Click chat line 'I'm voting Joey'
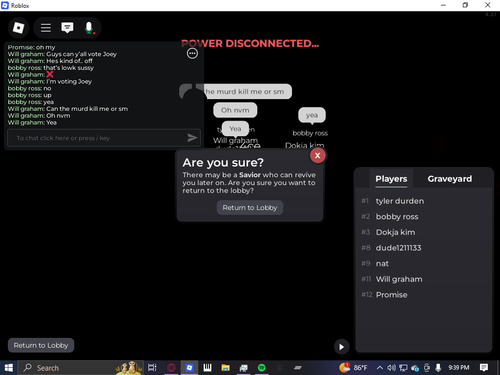 (x=50, y=81)
